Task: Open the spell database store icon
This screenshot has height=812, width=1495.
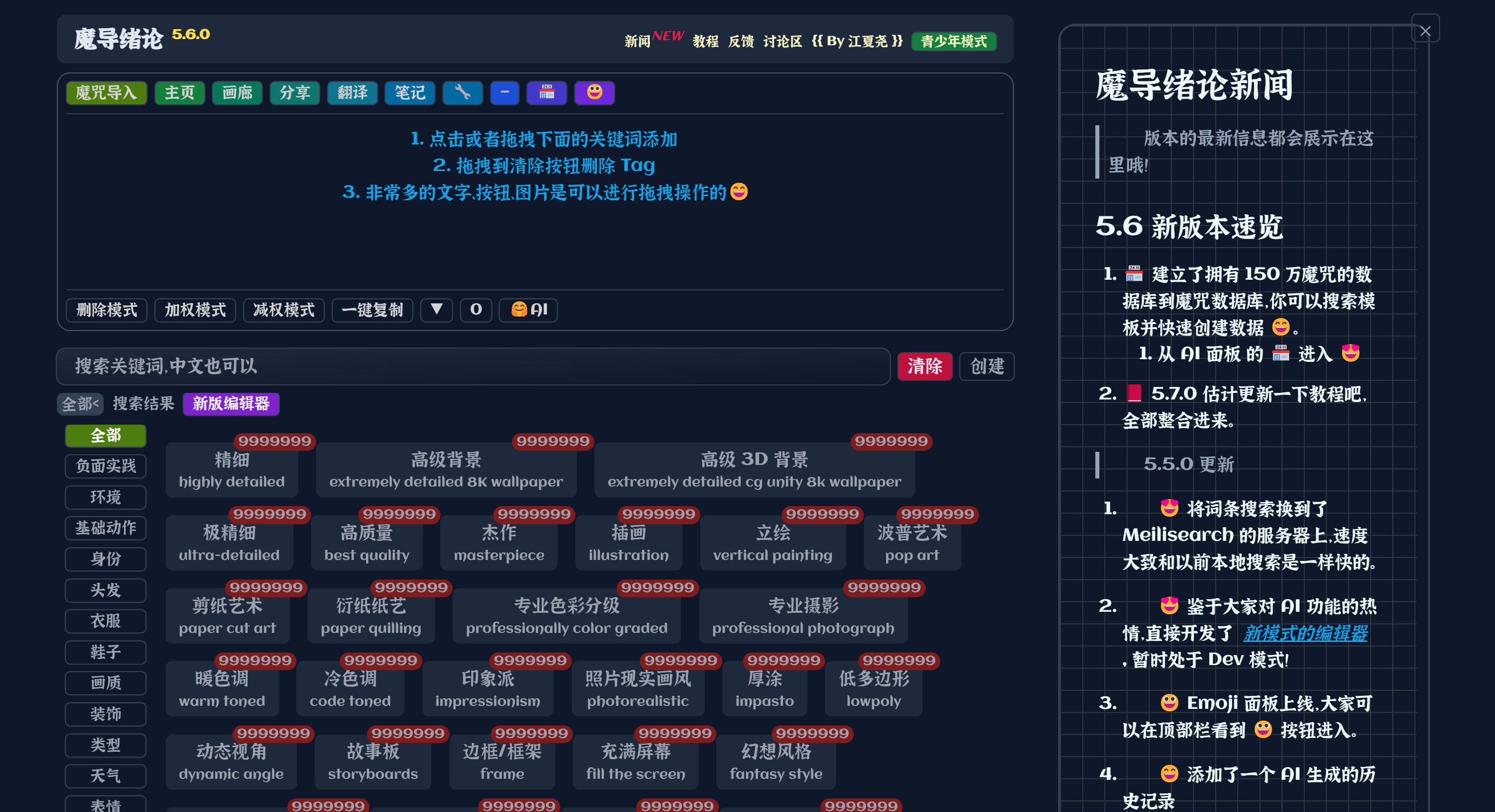Action: coord(546,93)
